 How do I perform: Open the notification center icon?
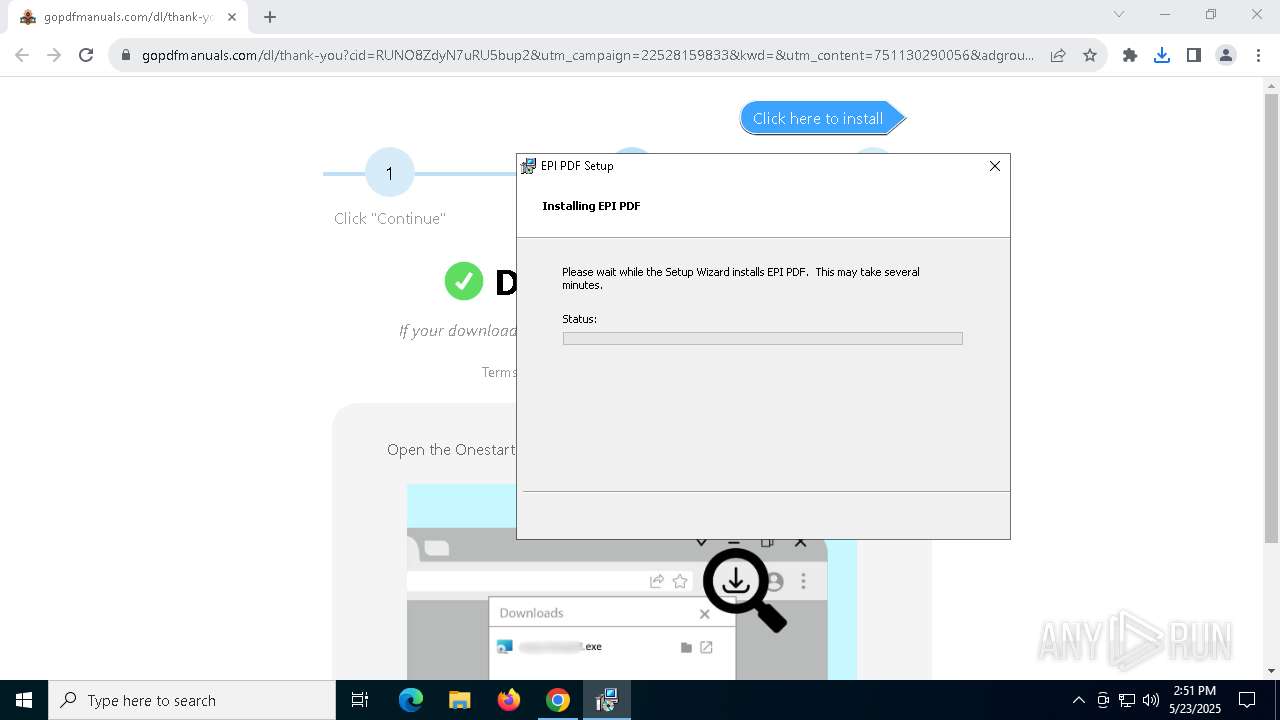[x=1247, y=700]
